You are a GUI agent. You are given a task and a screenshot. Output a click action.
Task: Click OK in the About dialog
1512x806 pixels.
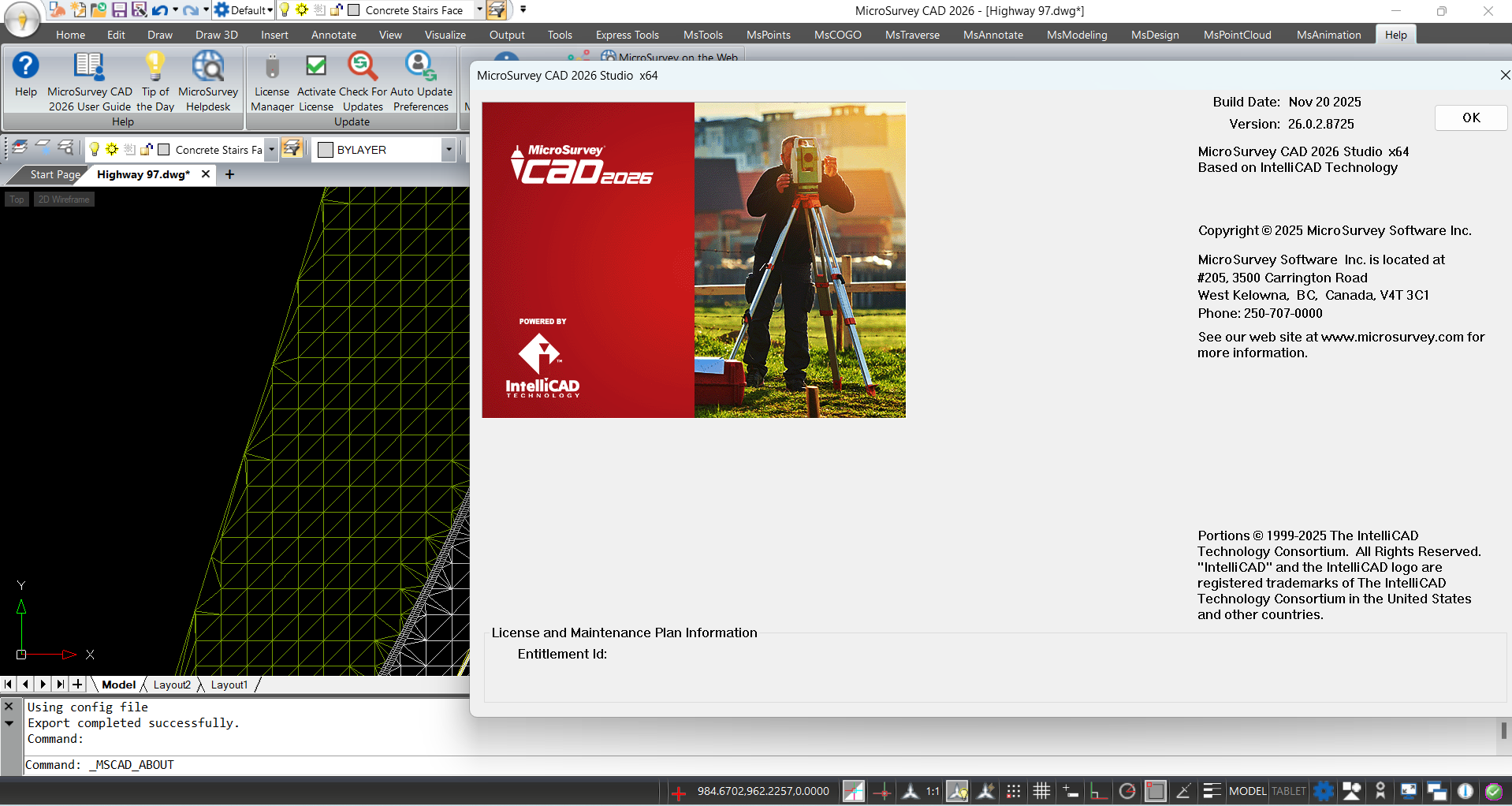coord(1471,118)
